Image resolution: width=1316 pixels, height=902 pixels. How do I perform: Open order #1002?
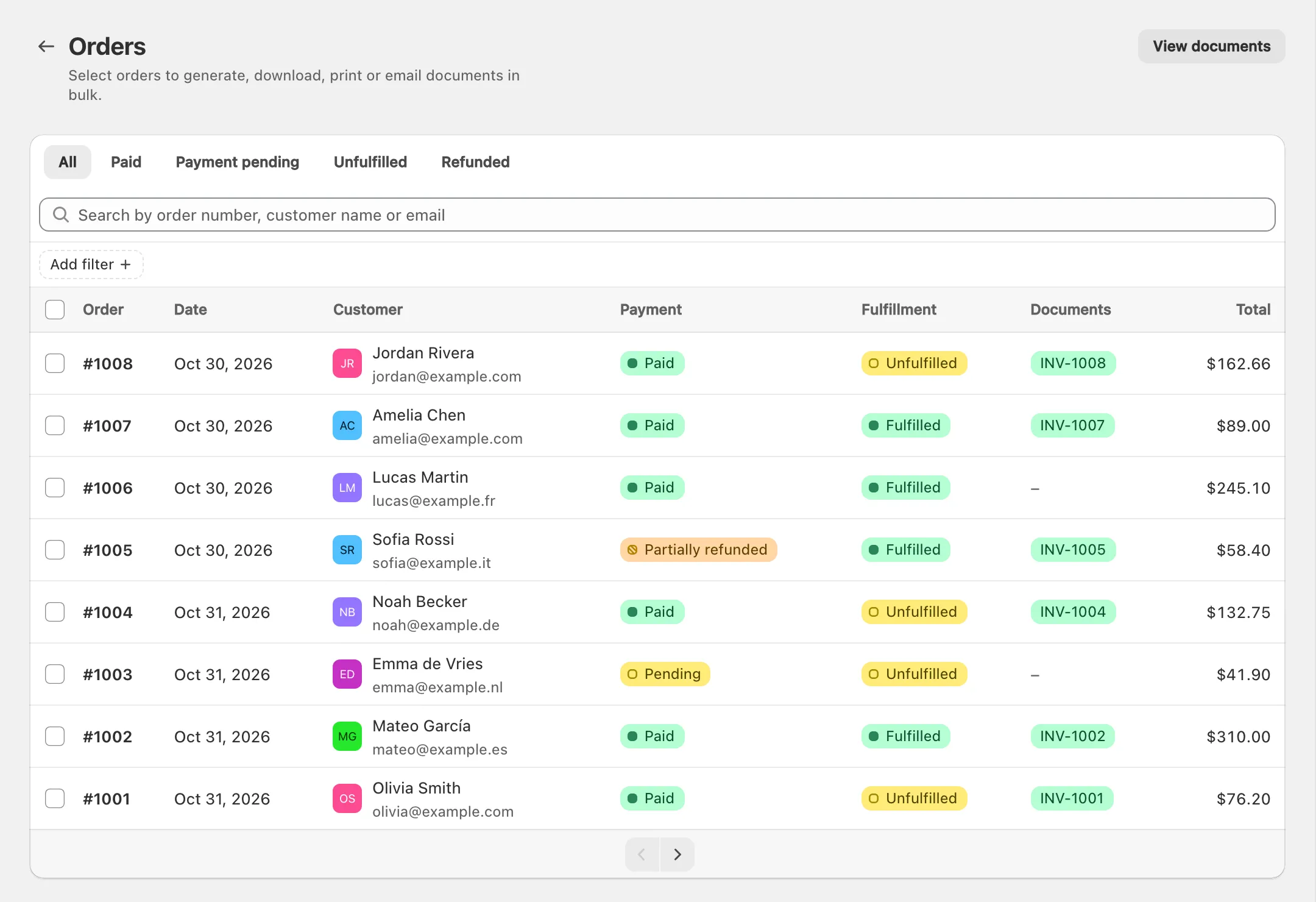tap(108, 737)
